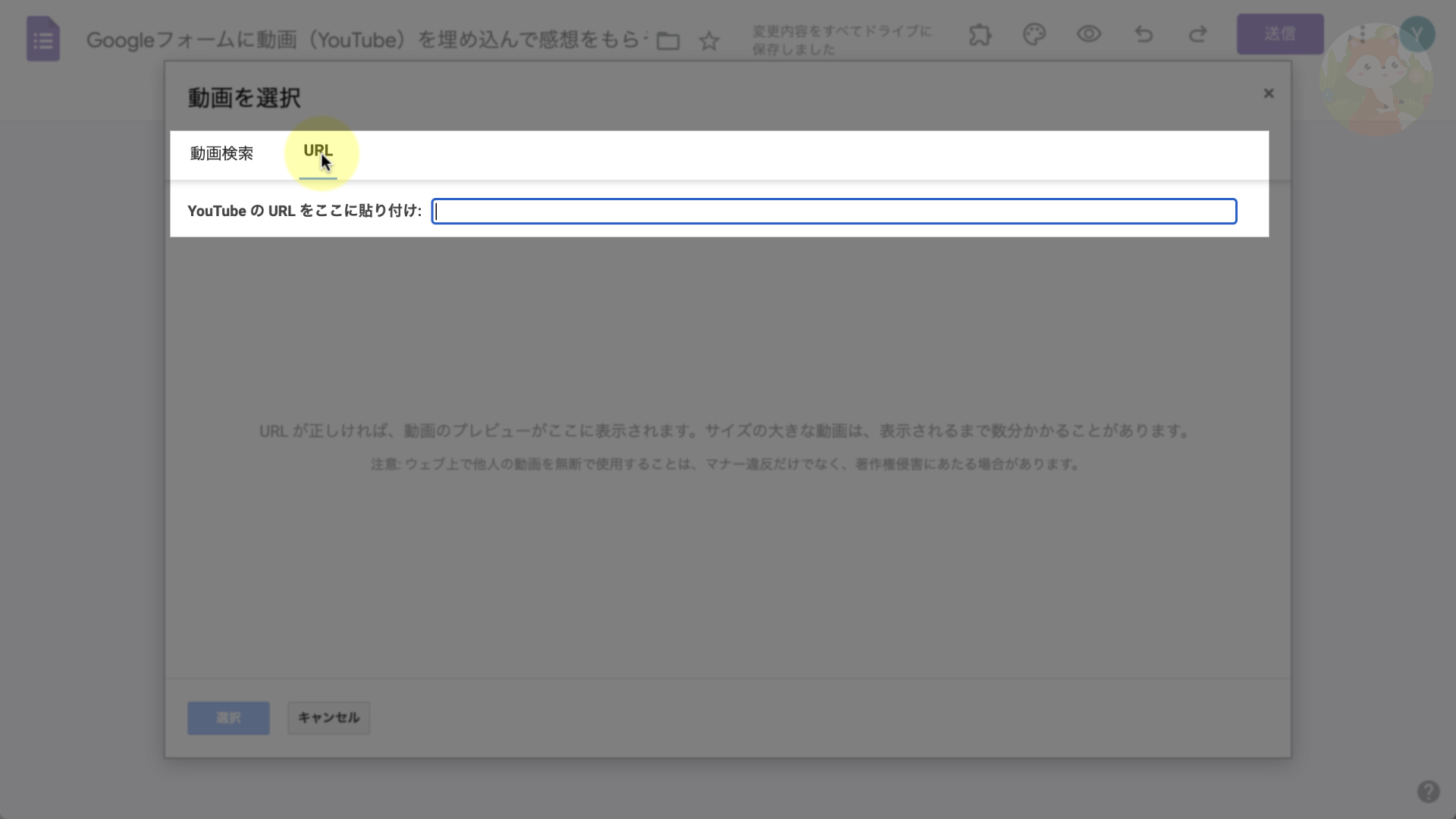This screenshot has width=1456, height=819.
Task: Switch to the 動画検索 tab
Action: [x=221, y=154]
